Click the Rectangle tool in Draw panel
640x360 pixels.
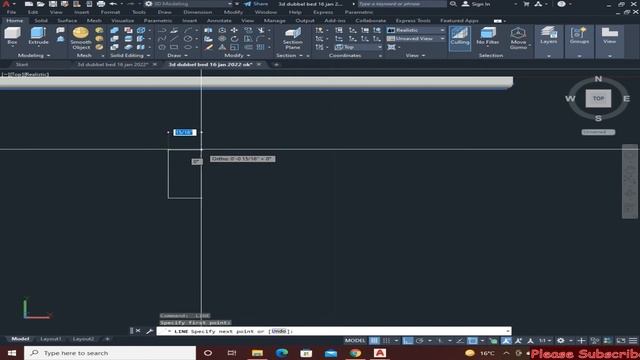pyautogui.click(x=174, y=47)
